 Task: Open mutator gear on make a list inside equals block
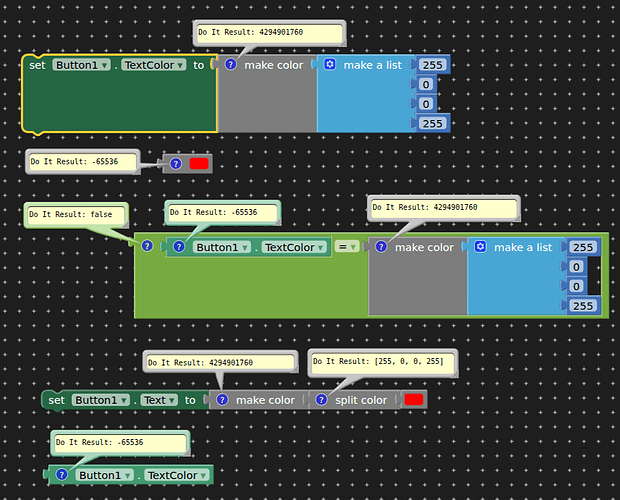click(480, 247)
